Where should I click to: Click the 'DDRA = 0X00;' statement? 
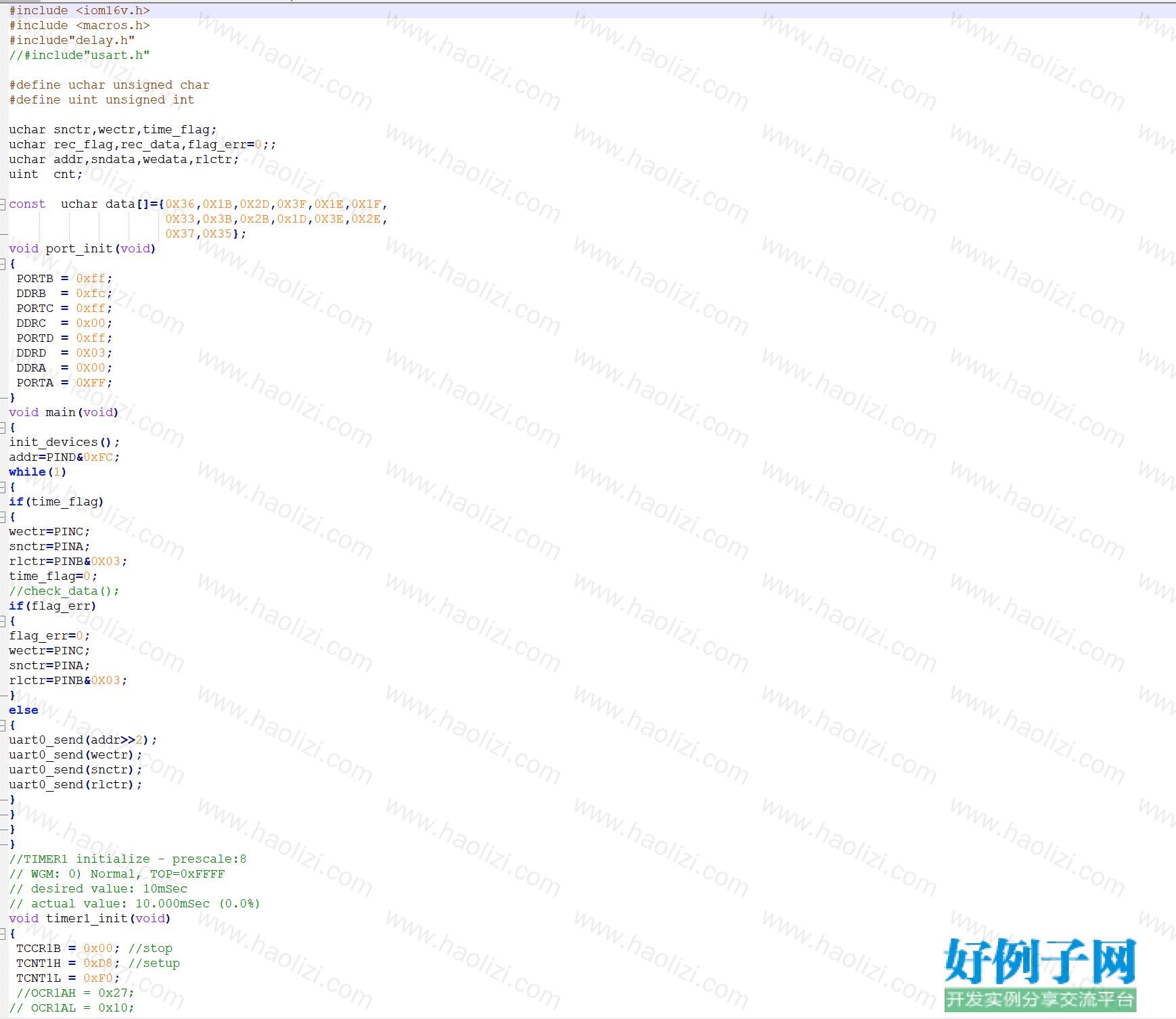(x=64, y=368)
